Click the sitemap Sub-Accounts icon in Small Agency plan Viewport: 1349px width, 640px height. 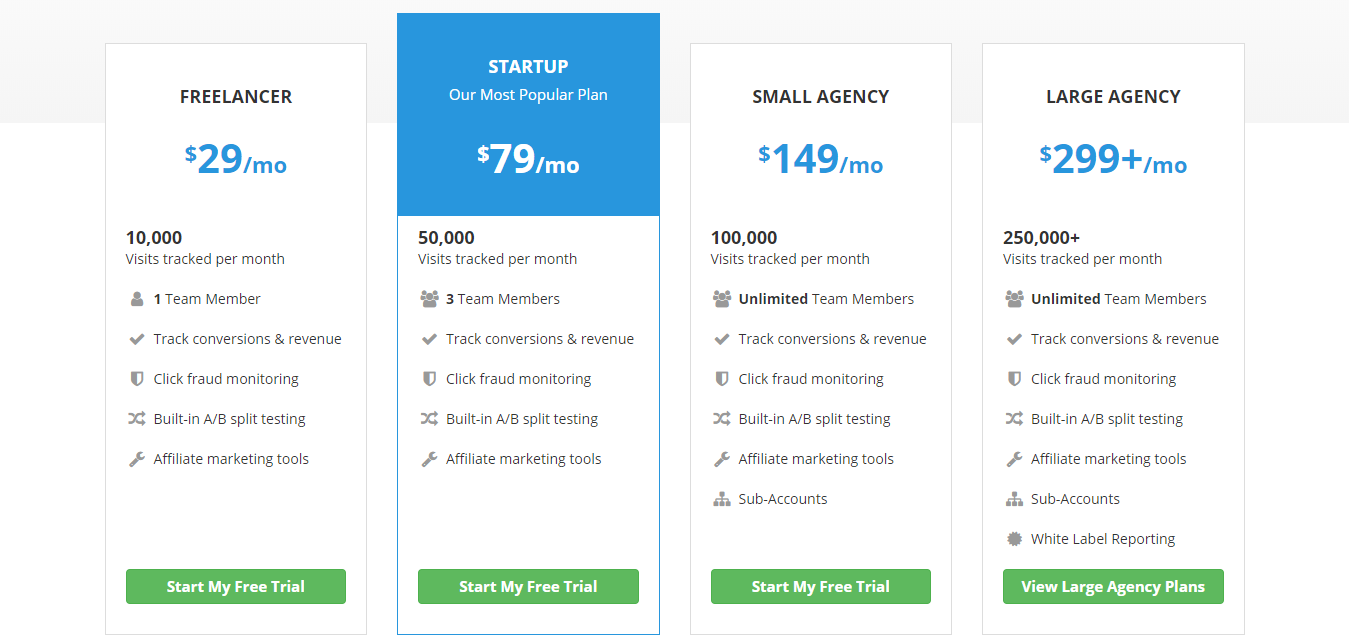tap(722, 499)
